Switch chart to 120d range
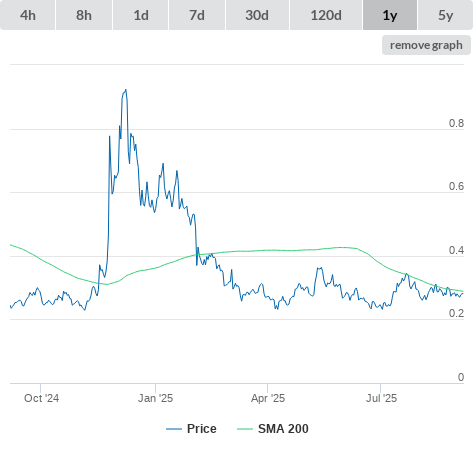This screenshot has width=474, height=455. click(326, 15)
